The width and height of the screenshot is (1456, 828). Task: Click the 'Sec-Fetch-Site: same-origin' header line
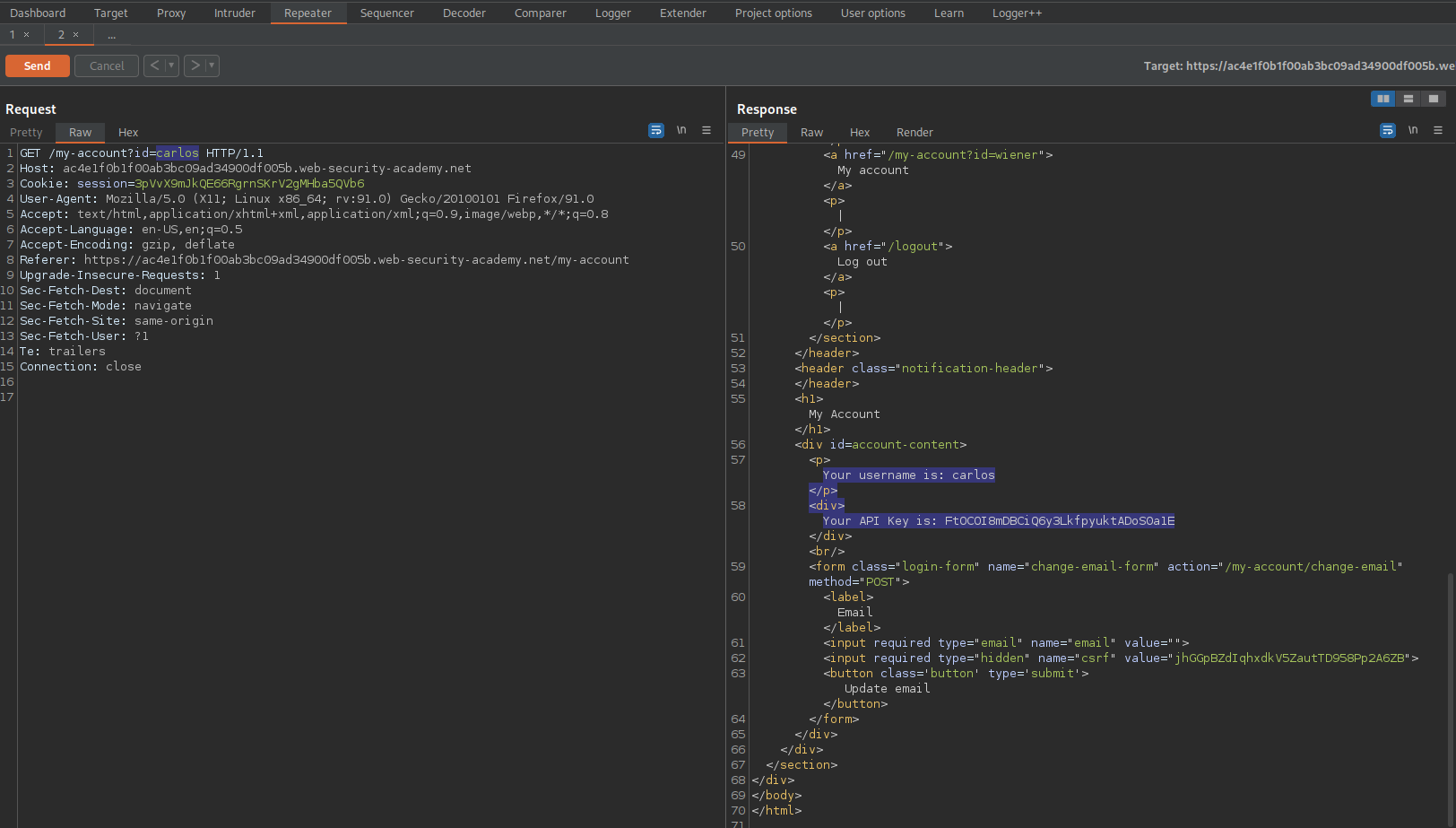(x=117, y=321)
